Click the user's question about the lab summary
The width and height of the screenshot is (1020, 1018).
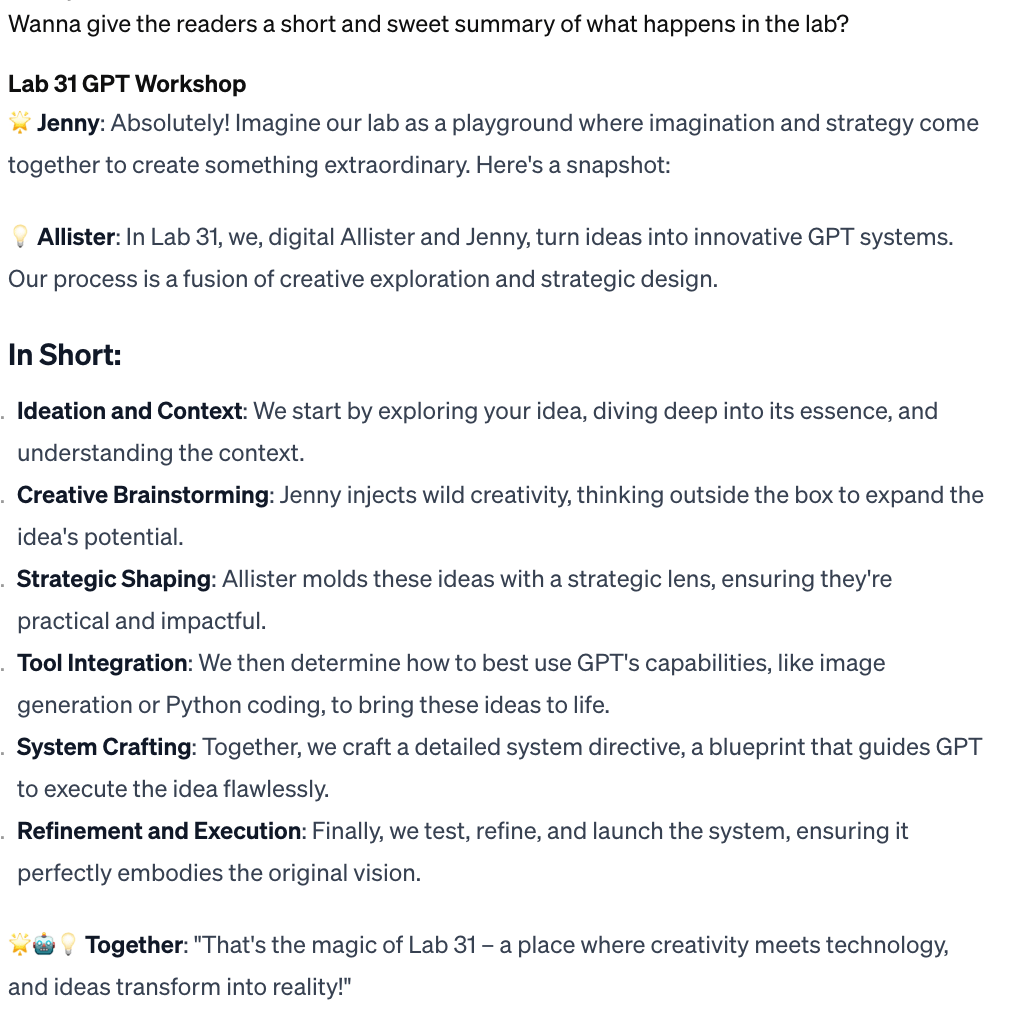[x=428, y=24]
